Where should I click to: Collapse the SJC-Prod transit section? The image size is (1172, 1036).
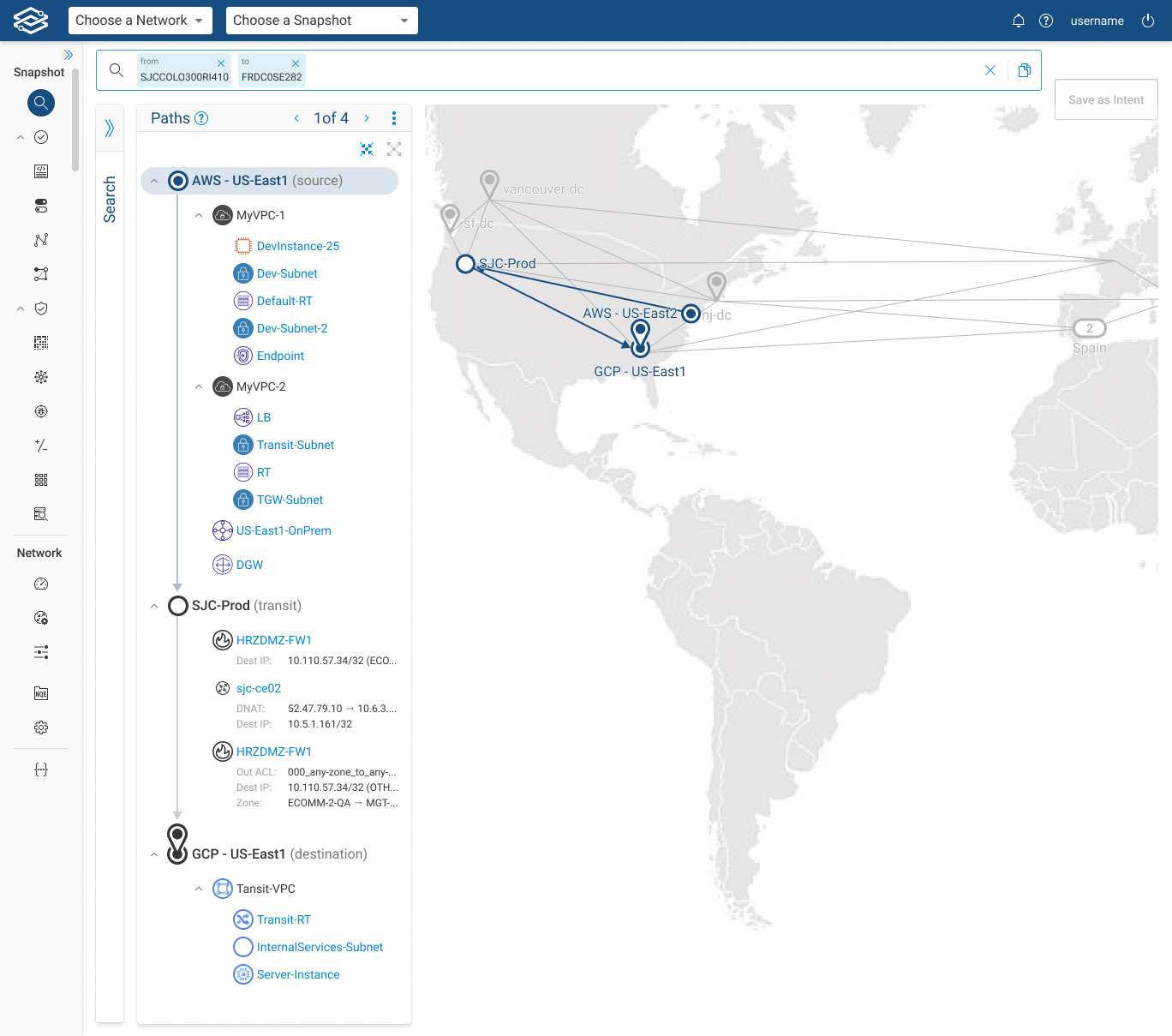click(154, 606)
